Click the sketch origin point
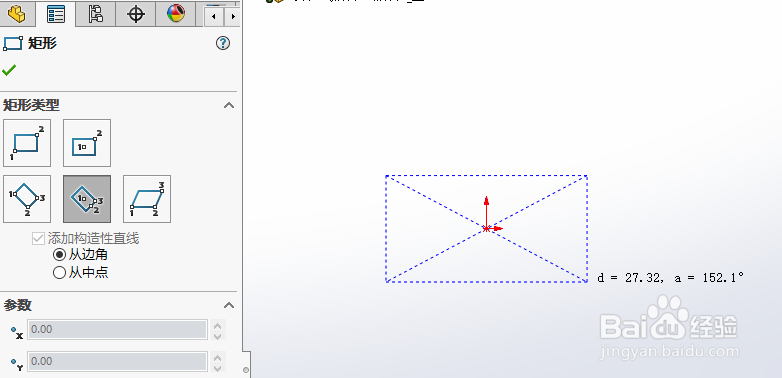Viewport: 782px width, 378px height. tap(486, 228)
